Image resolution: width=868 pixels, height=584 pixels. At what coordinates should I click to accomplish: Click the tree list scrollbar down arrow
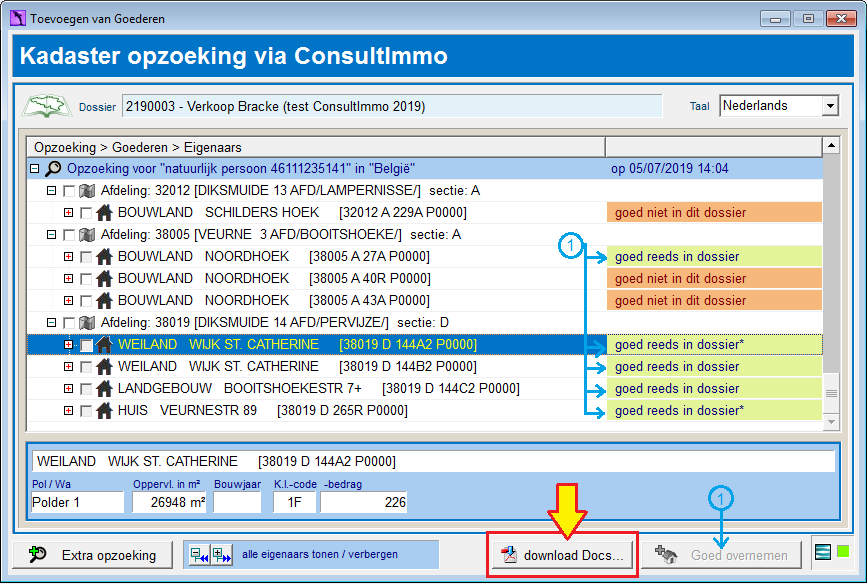click(x=831, y=422)
